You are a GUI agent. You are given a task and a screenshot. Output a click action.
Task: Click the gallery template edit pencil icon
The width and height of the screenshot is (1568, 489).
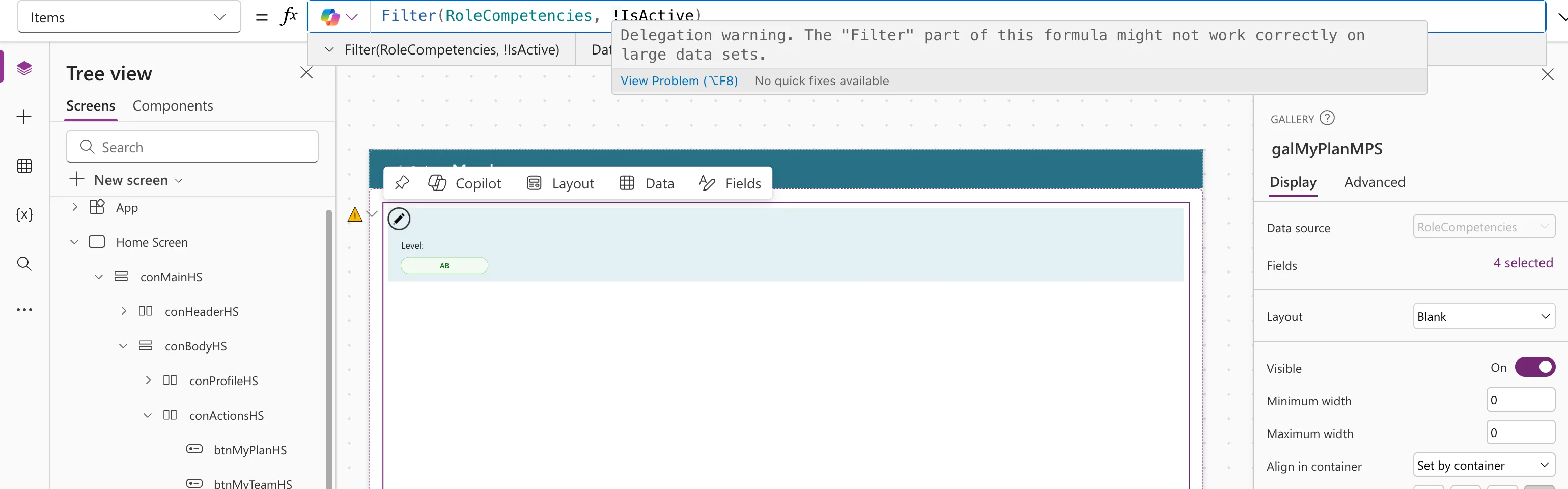tap(399, 219)
